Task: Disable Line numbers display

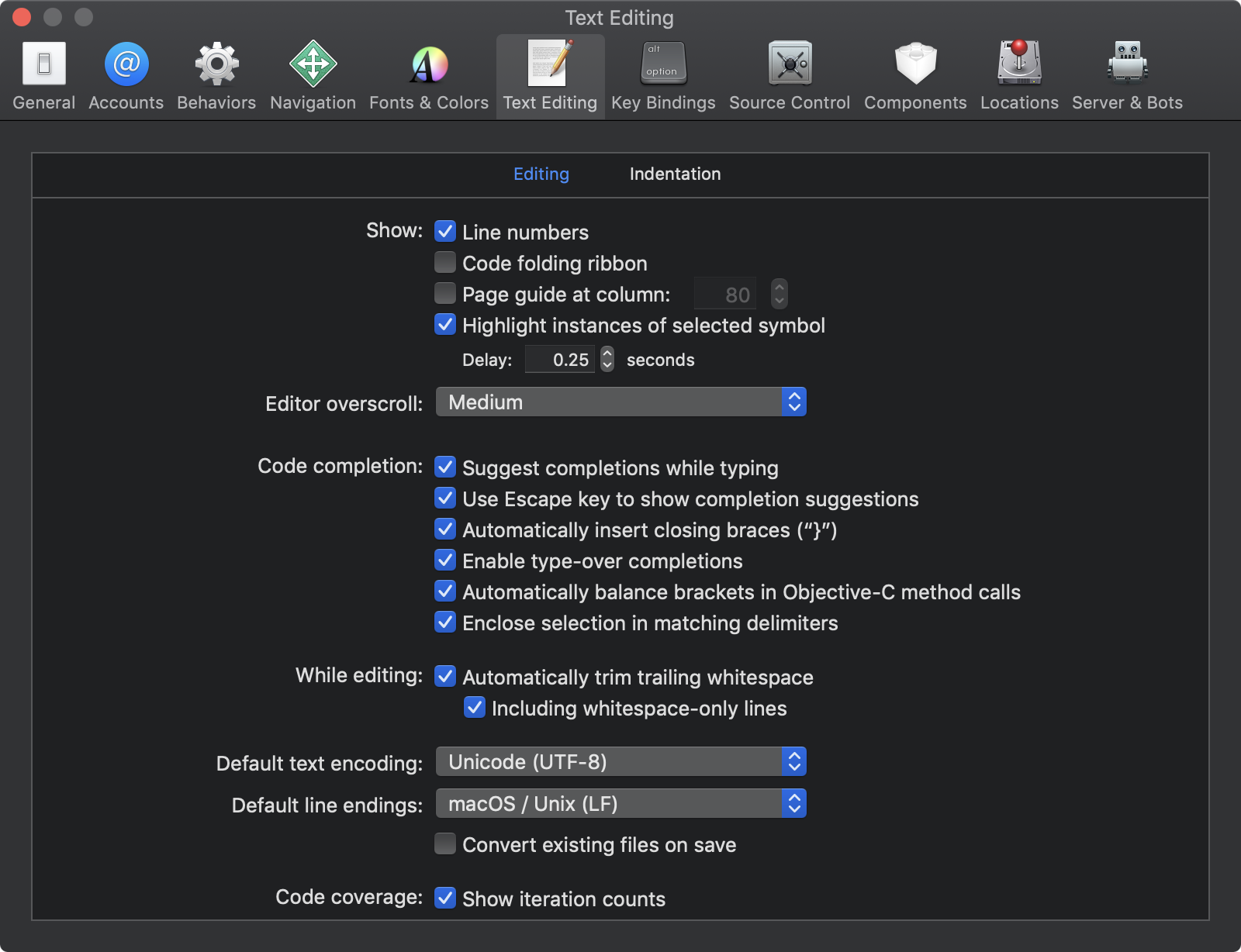Action: [x=445, y=231]
